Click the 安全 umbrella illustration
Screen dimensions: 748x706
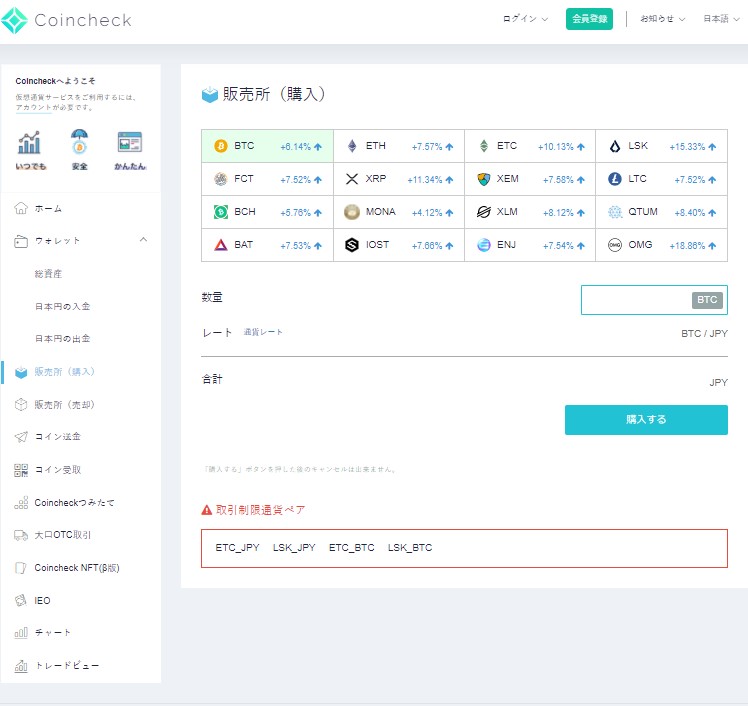click(x=79, y=141)
